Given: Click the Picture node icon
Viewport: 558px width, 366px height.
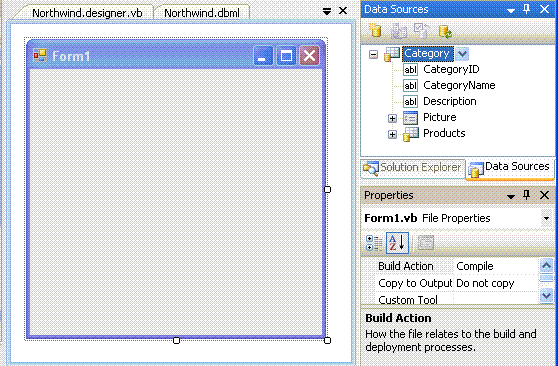Looking at the screenshot, I should (x=410, y=118).
